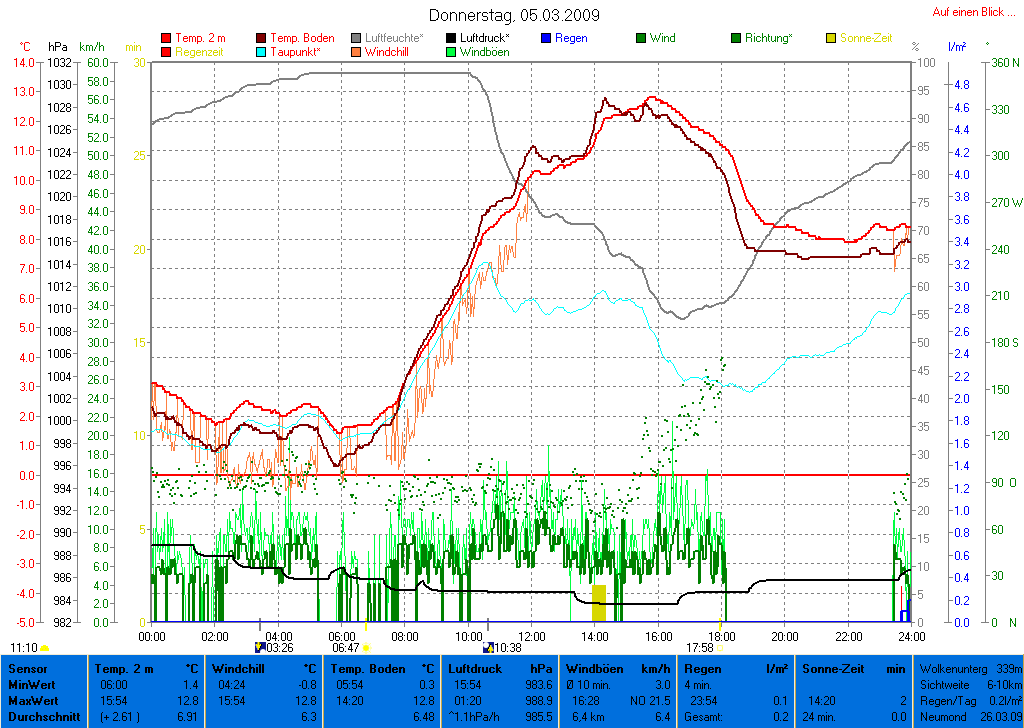
Task: Select the gray Luftfeuchte legend square
Action: (357, 38)
